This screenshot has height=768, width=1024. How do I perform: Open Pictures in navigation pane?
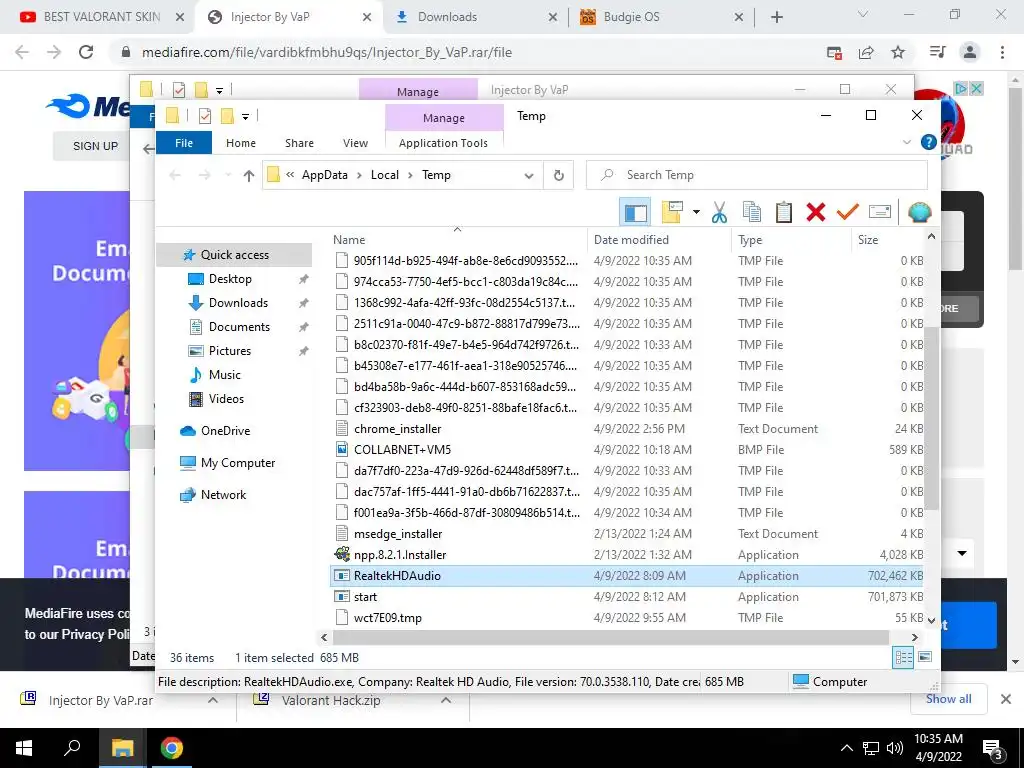point(229,351)
